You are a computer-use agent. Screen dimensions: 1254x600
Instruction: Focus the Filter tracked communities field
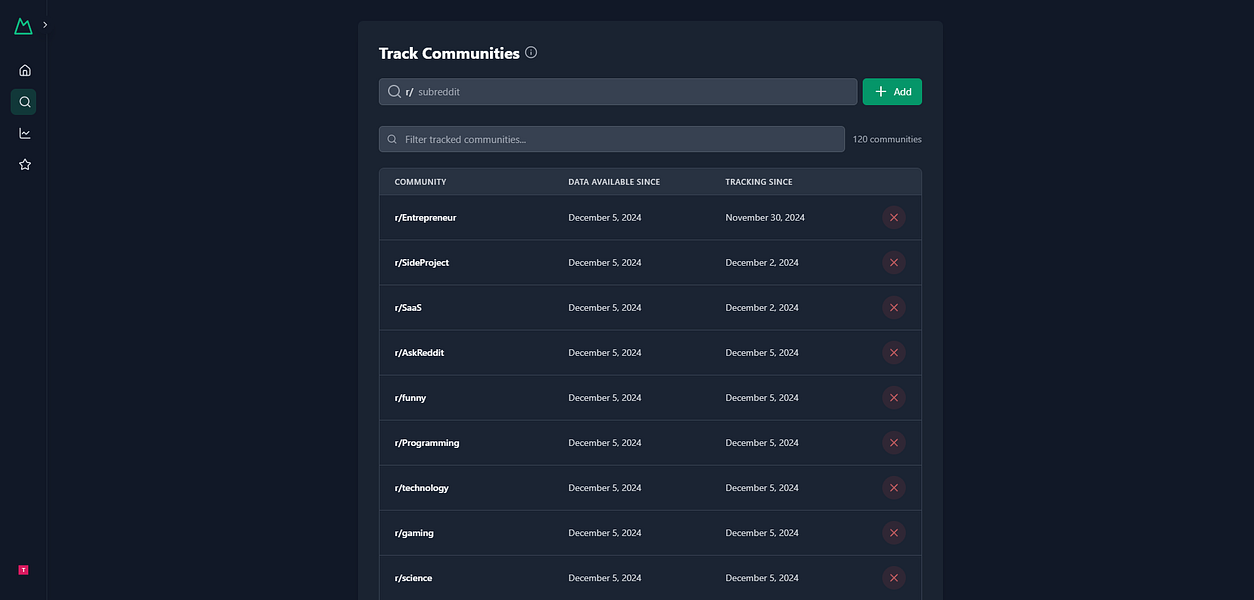[x=611, y=139]
